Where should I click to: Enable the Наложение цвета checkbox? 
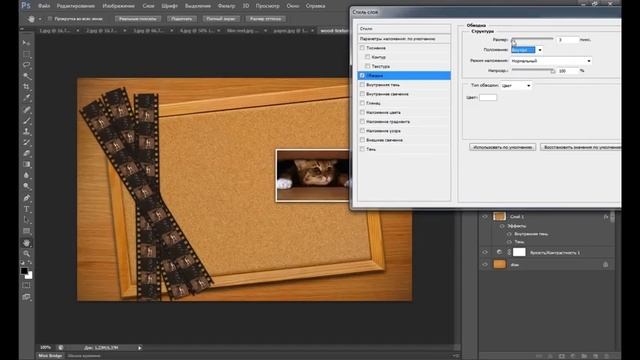[362, 112]
